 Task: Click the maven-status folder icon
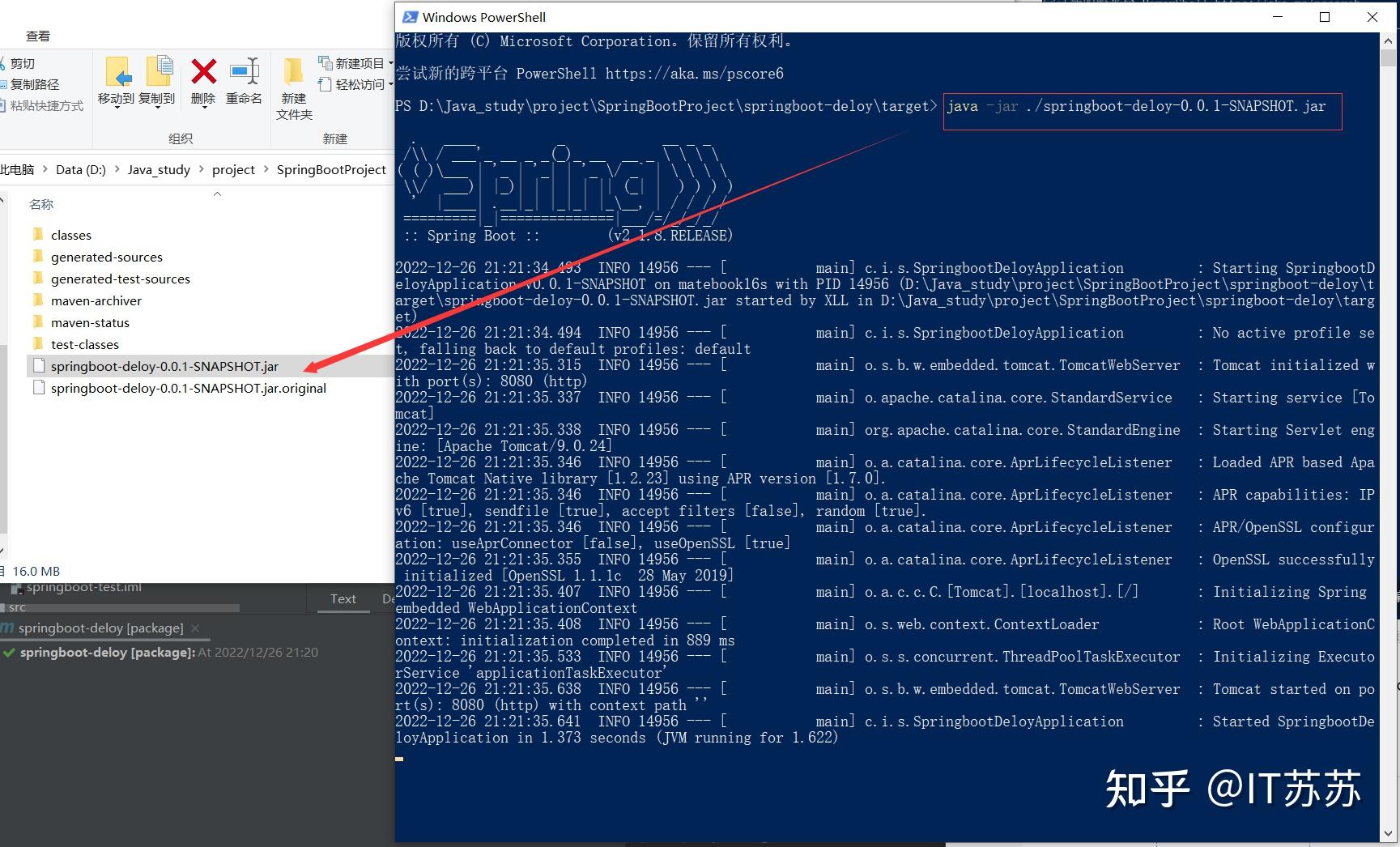tap(38, 321)
